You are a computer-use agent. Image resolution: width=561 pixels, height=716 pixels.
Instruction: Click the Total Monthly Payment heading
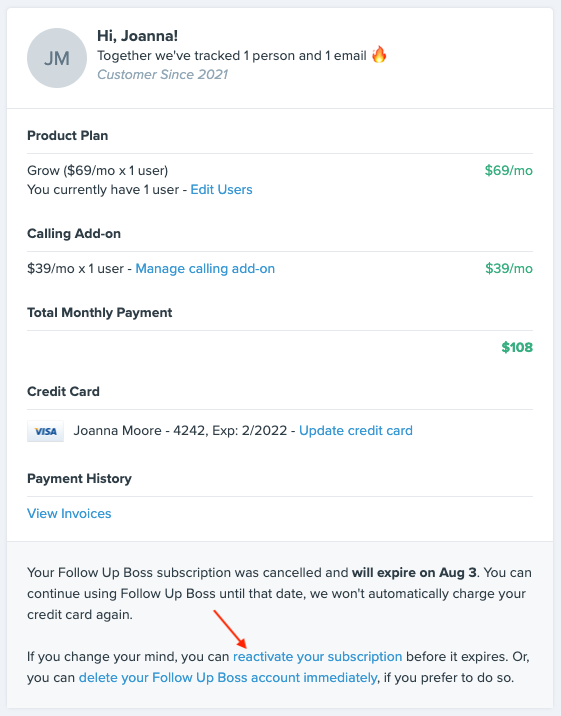coord(100,313)
